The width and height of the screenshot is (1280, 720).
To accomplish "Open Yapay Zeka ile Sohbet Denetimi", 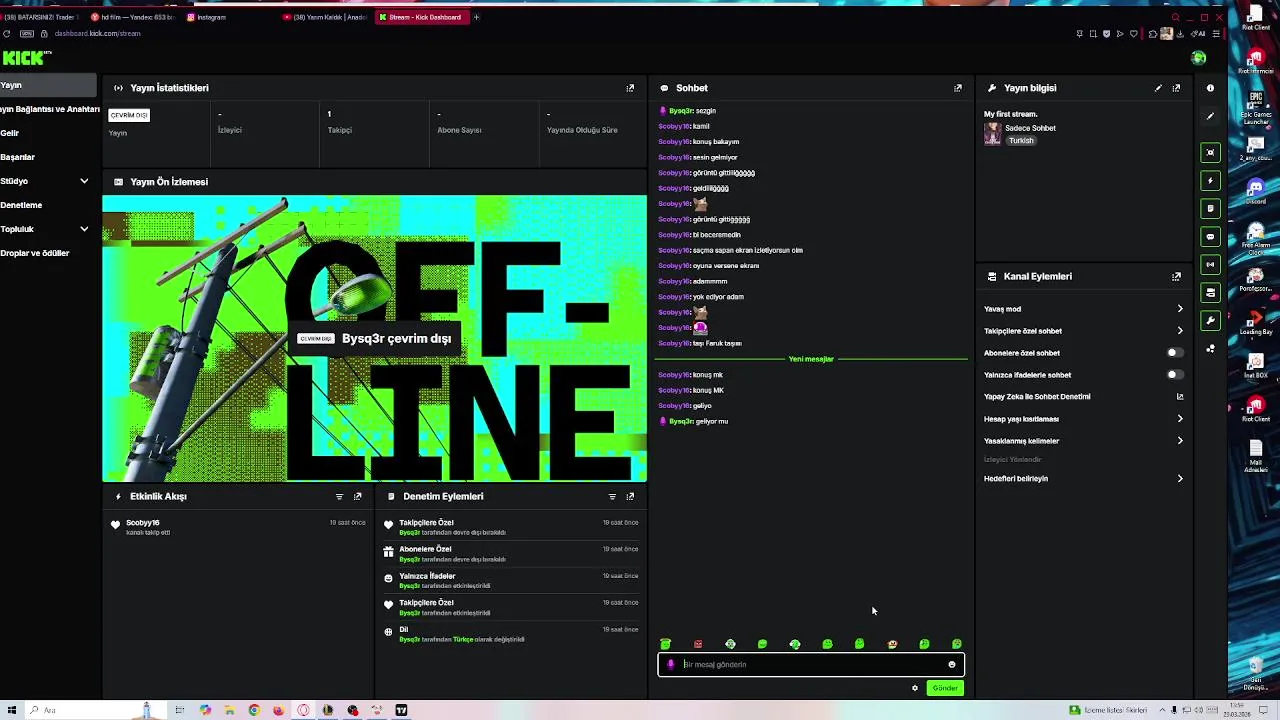I will [x=1083, y=397].
